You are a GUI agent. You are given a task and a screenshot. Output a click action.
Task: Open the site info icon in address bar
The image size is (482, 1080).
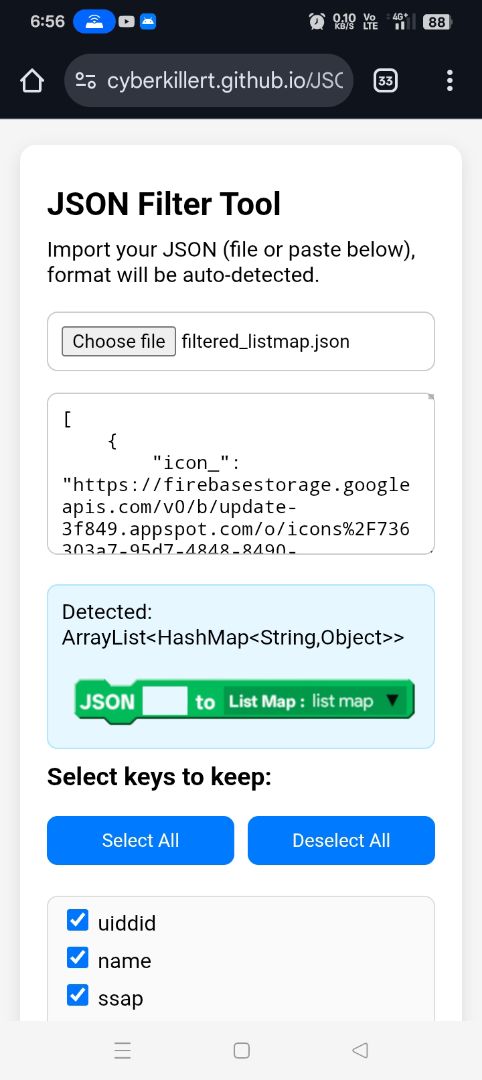(86, 81)
